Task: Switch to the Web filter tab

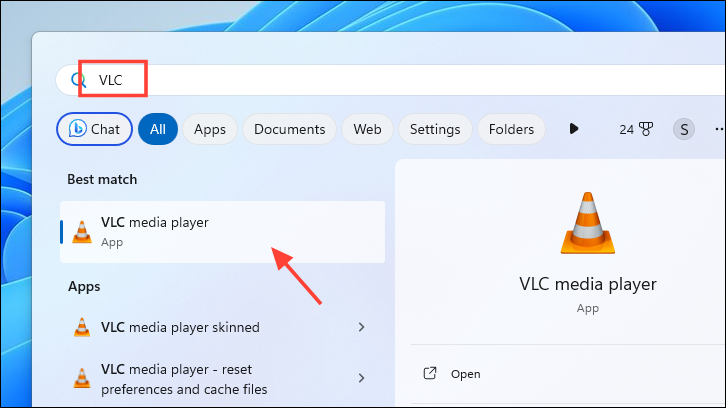Action: point(367,129)
